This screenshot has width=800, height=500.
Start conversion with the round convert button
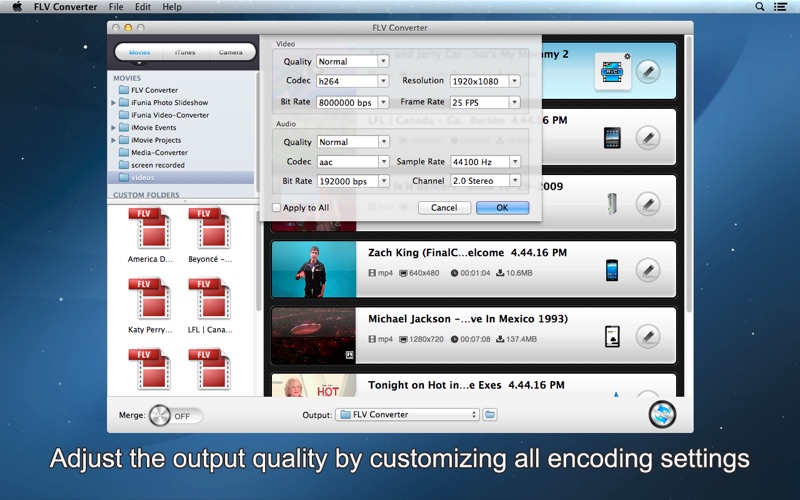pyautogui.click(x=662, y=414)
